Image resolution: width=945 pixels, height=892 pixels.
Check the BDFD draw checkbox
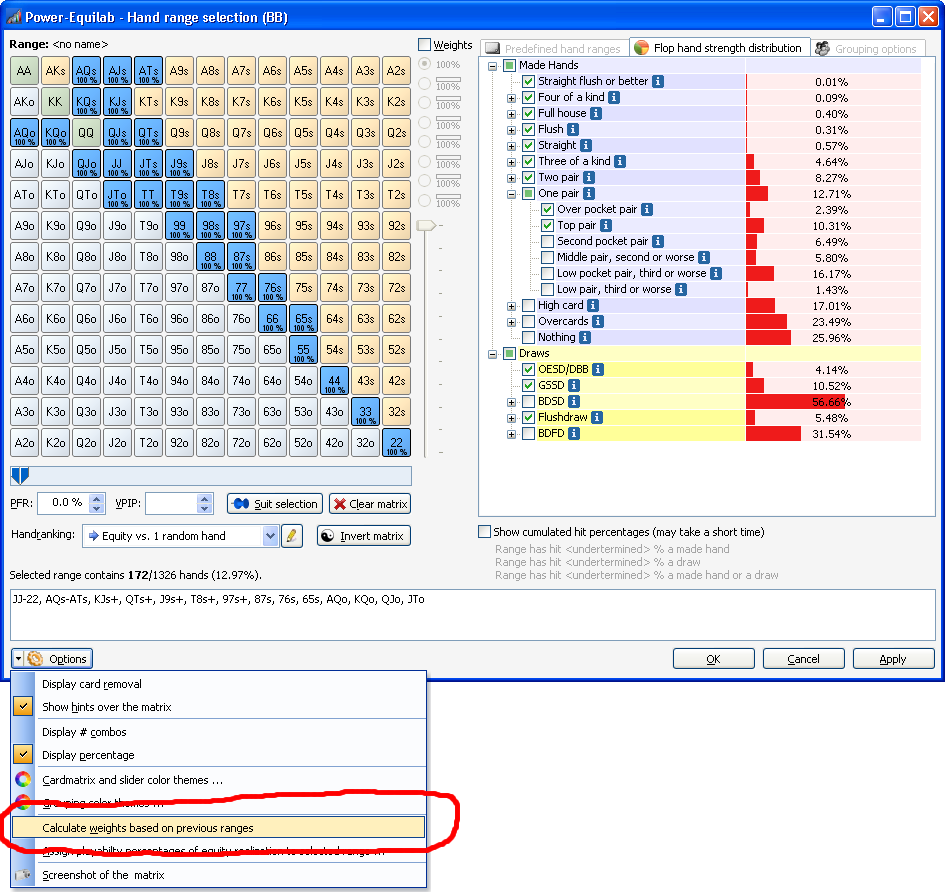(529, 433)
